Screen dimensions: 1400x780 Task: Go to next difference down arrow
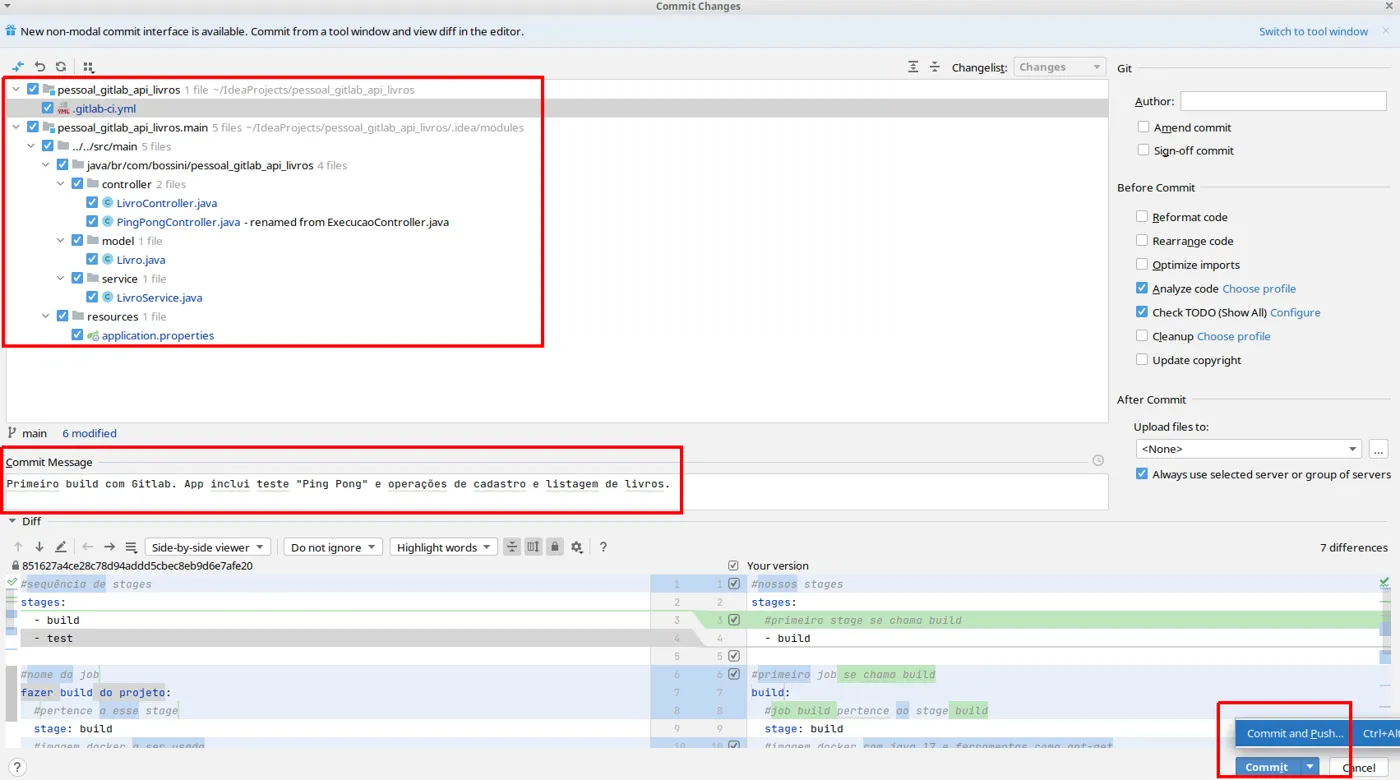[x=39, y=547]
